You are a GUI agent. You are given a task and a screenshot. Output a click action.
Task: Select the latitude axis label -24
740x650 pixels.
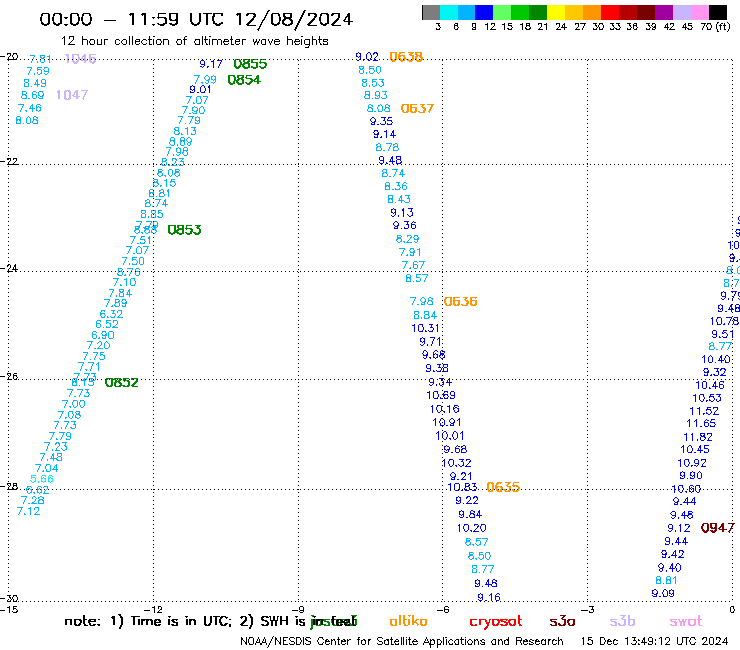pos(9,268)
